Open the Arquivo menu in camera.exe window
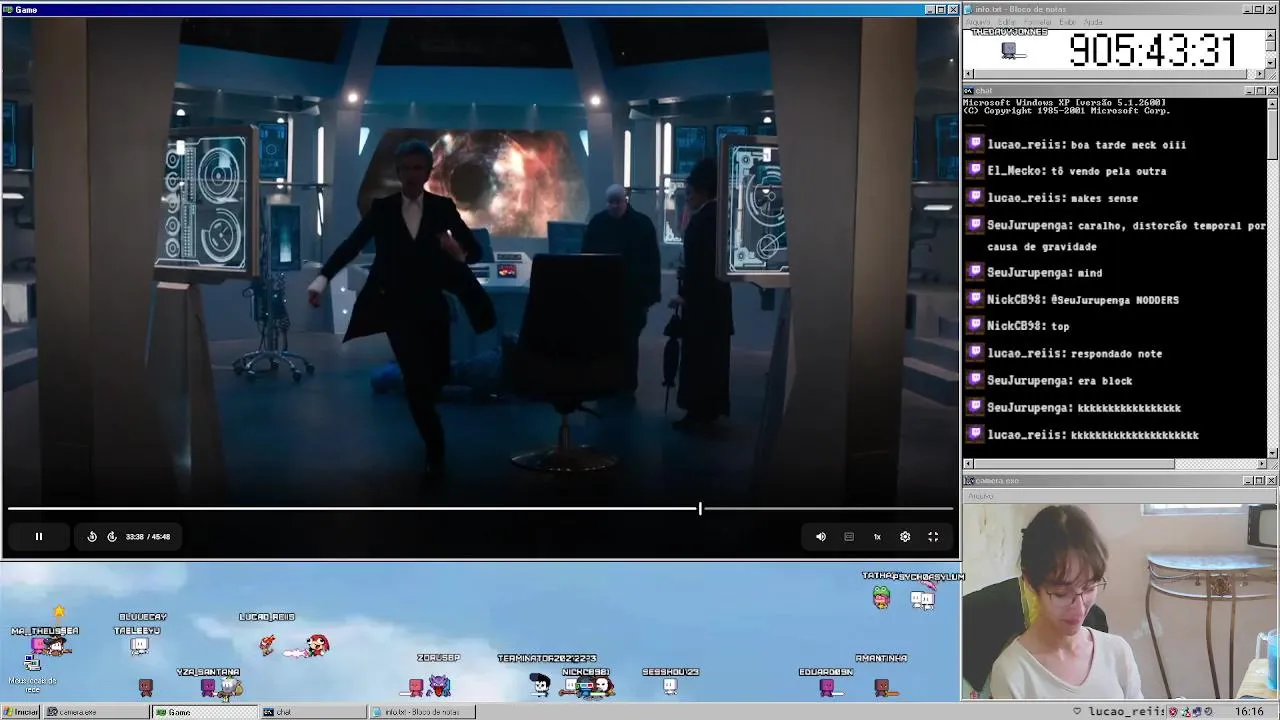Image resolution: width=1280 pixels, height=720 pixels. 981,496
